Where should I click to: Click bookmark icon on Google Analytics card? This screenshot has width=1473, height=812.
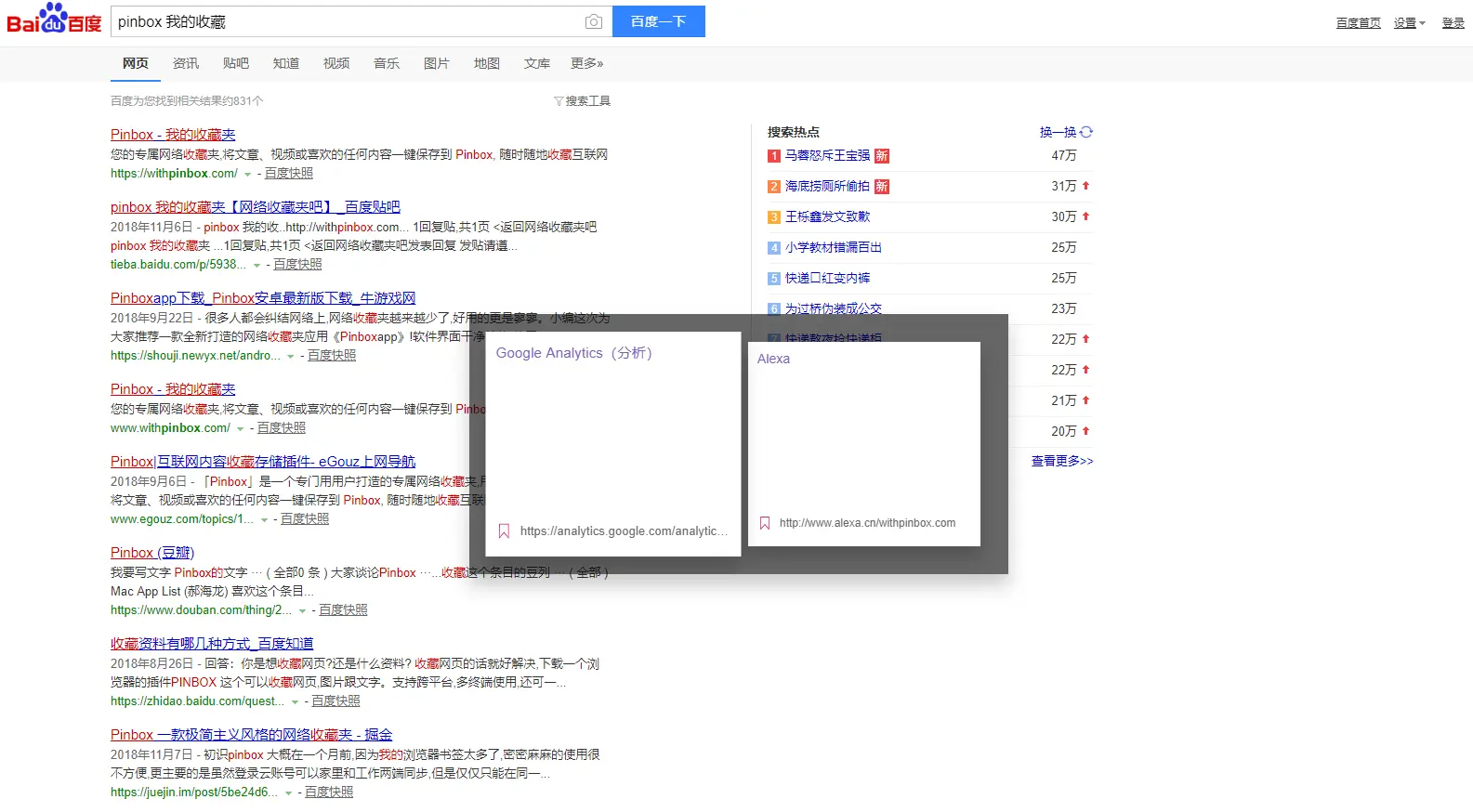[x=504, y=531]
